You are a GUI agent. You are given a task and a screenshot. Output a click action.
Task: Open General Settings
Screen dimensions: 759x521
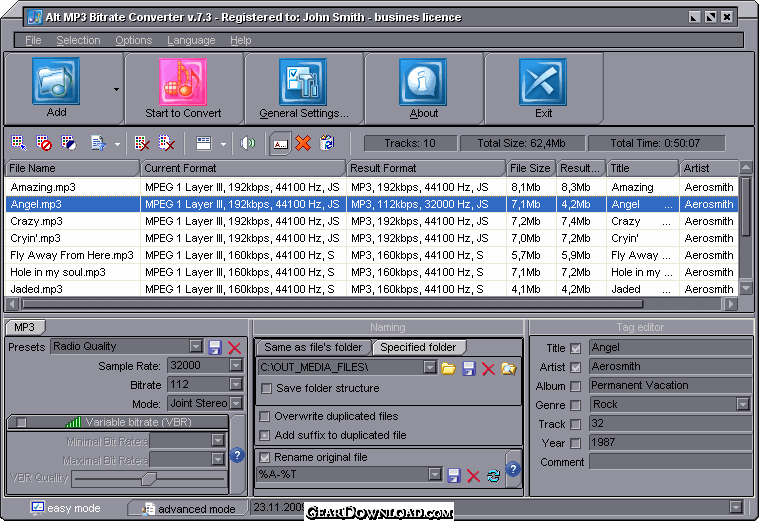pos(303,89)
